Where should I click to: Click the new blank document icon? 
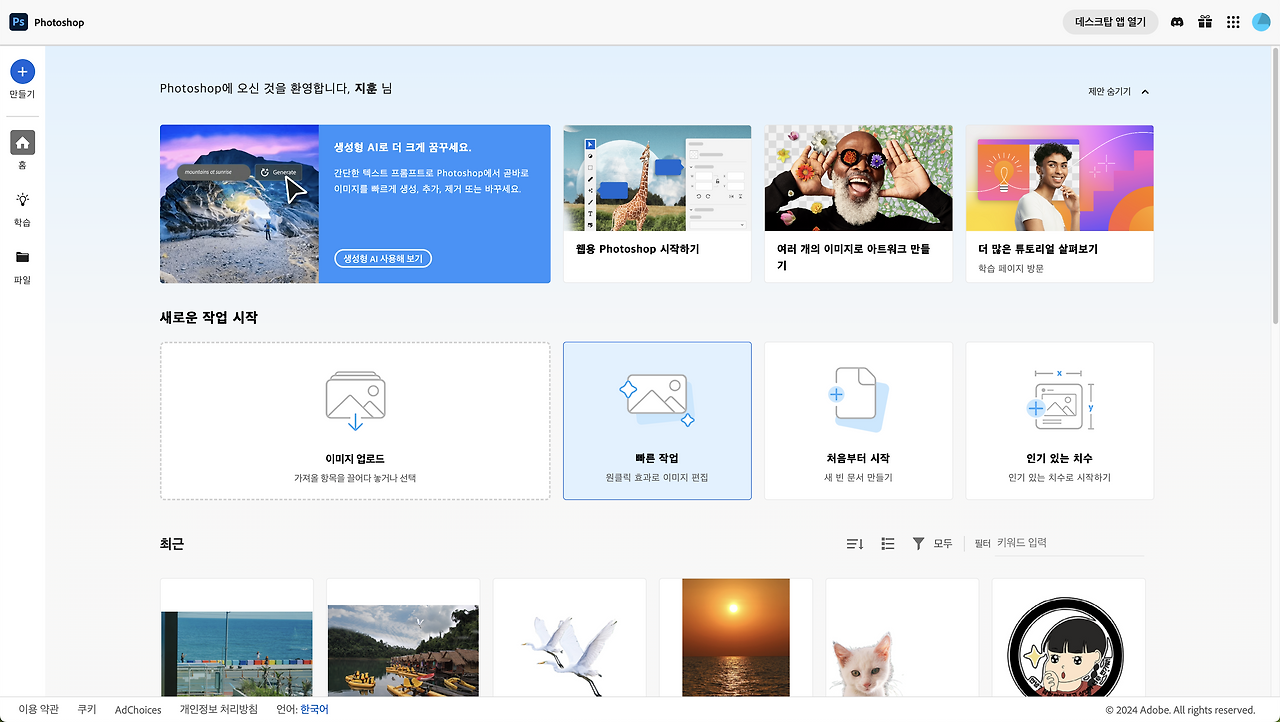tap(858, 399)
